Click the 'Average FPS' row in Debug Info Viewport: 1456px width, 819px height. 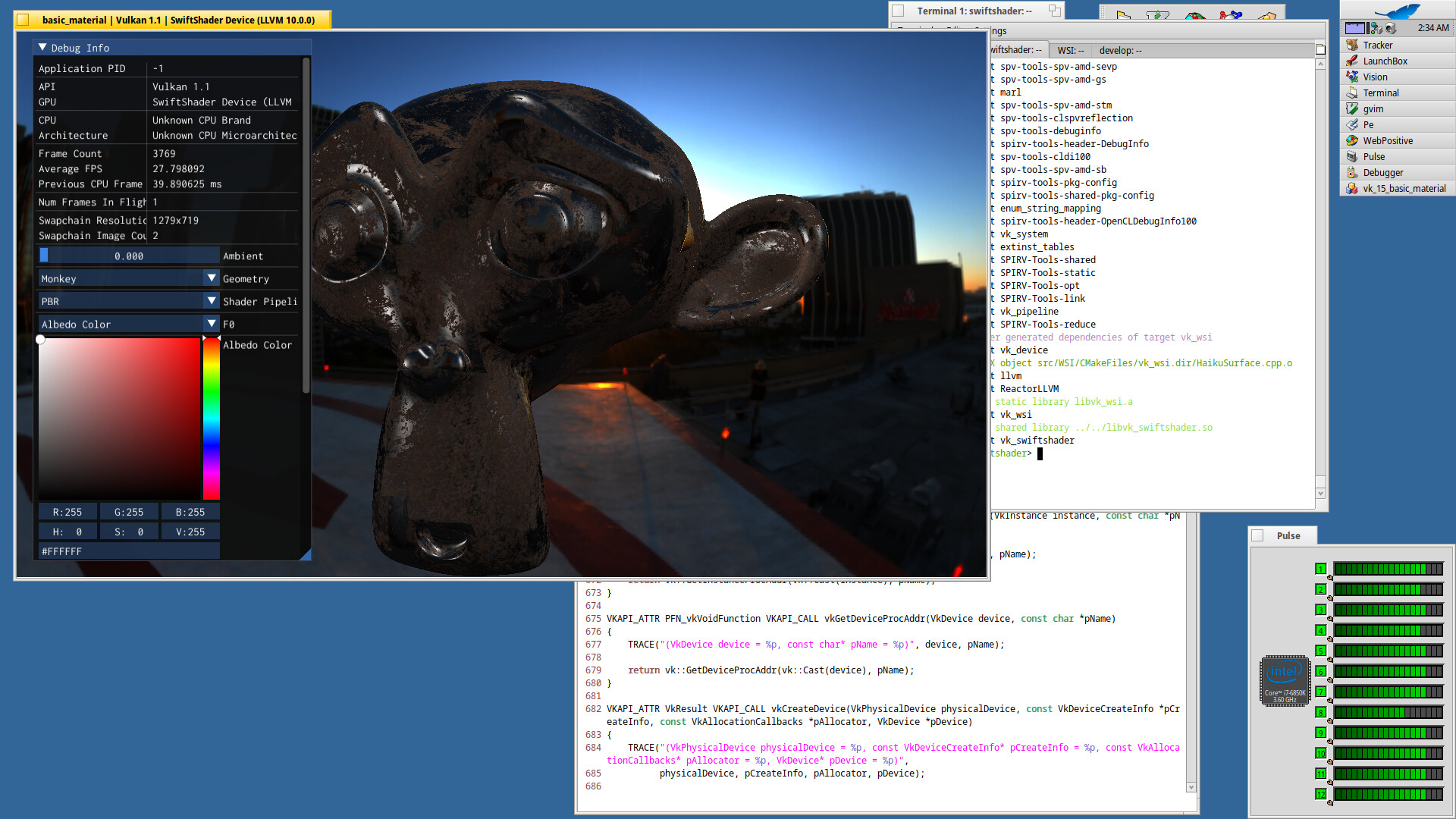168,168
